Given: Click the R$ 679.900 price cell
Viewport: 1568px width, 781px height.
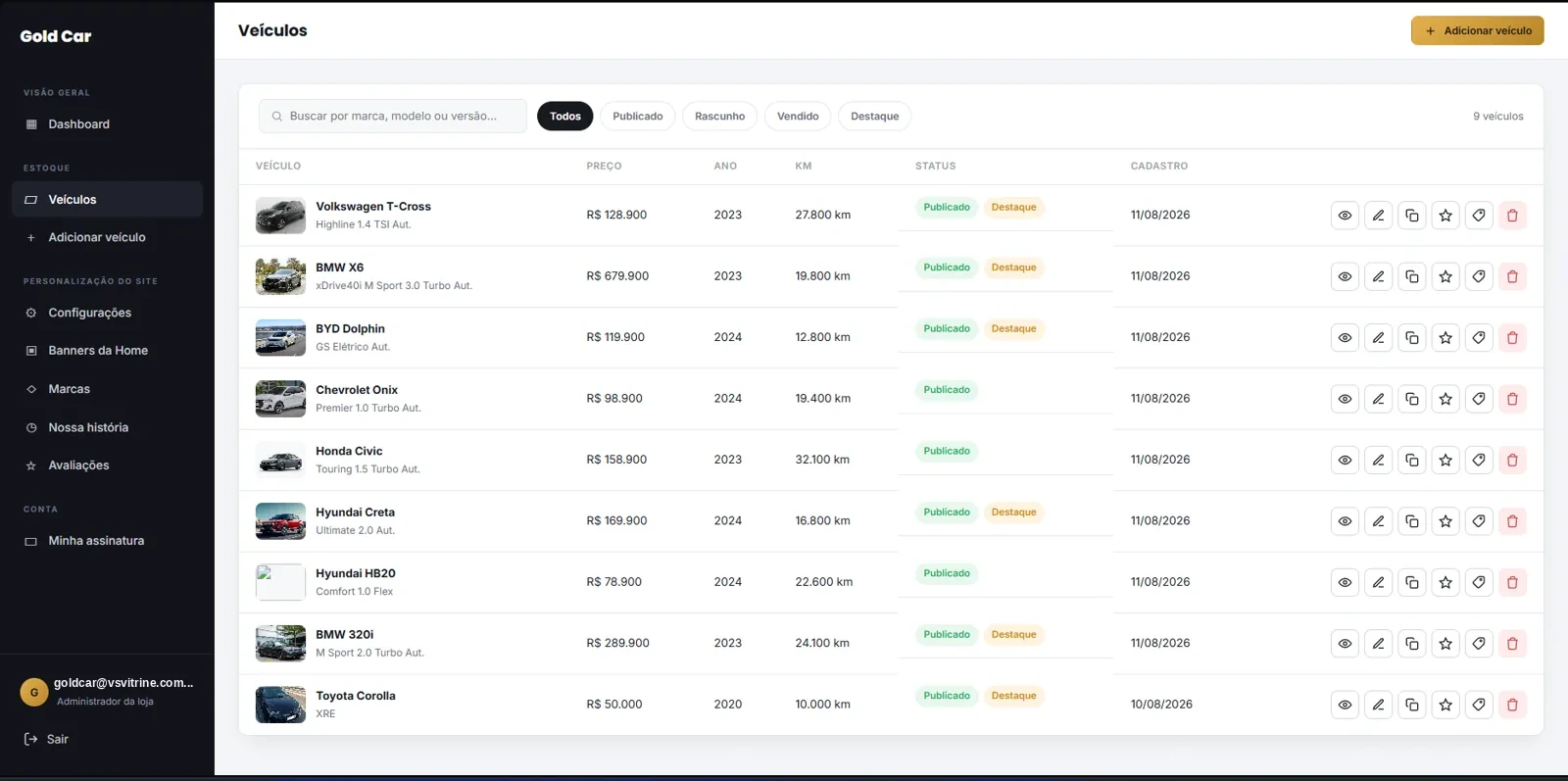Looking at the screenshot, I should point(617,276).
